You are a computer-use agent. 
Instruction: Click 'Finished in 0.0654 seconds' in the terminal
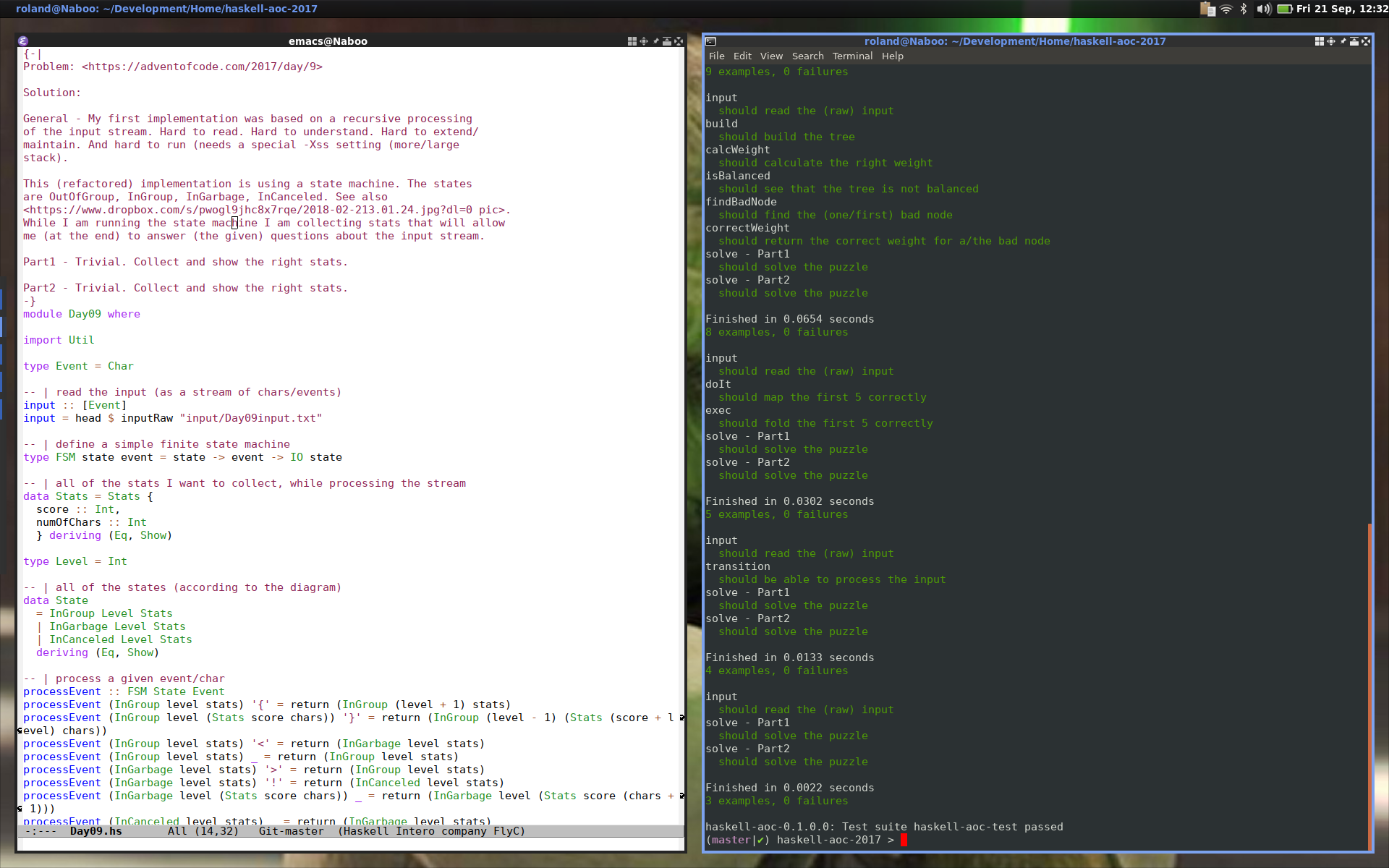[790, 319]
